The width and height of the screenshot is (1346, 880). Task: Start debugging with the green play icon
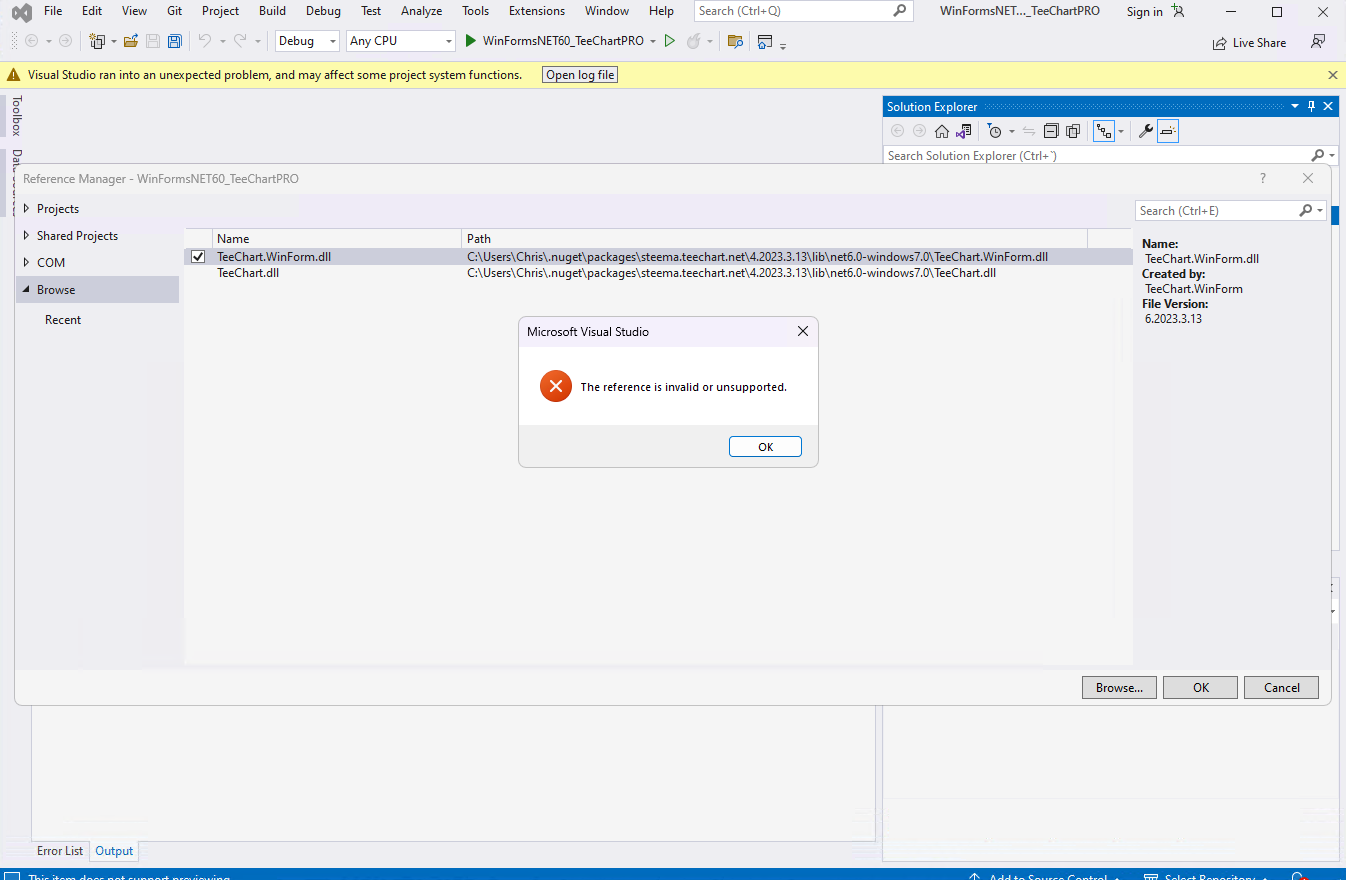point(471,41)
